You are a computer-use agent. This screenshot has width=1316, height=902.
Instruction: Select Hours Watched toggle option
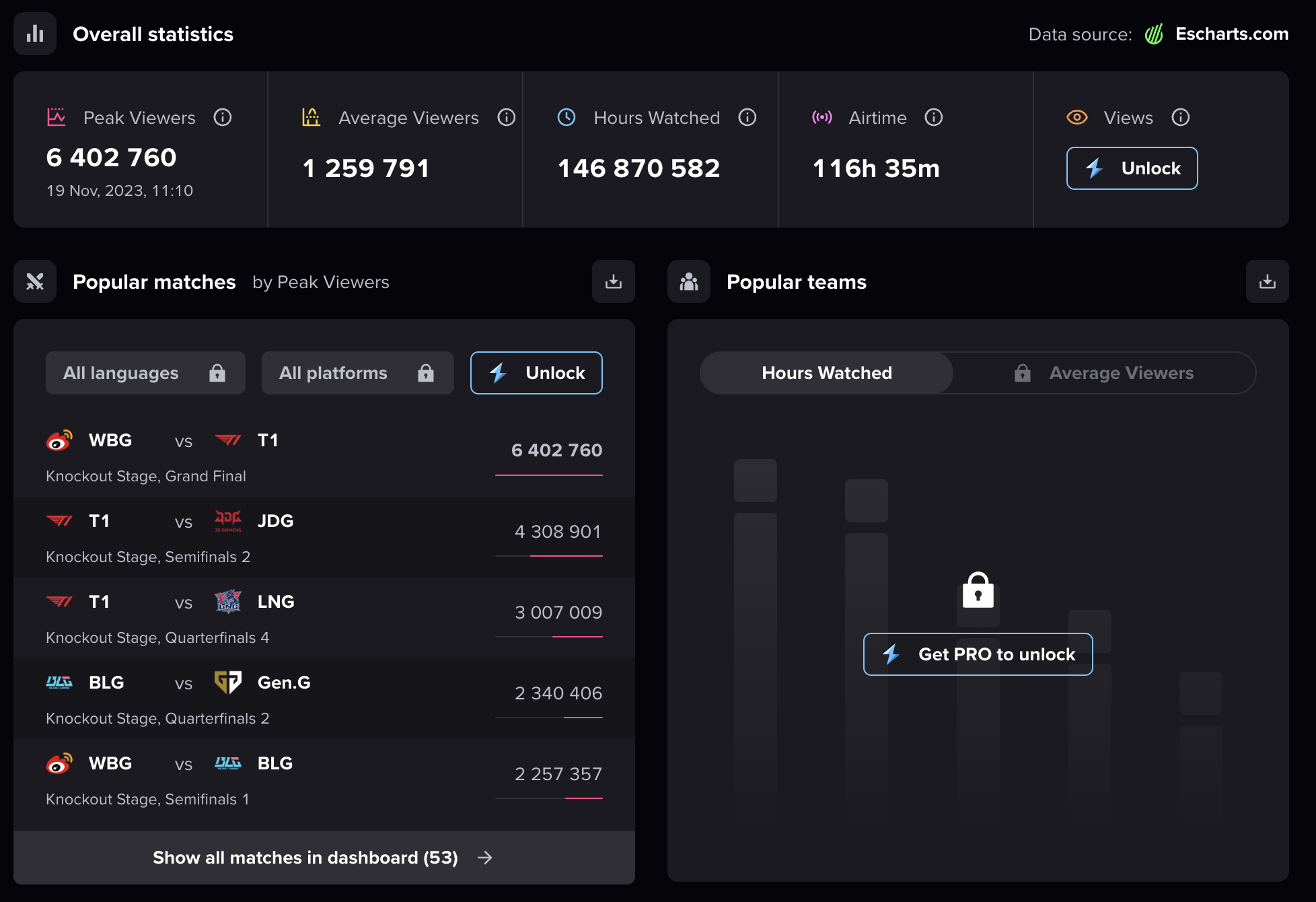coord(826,373)
